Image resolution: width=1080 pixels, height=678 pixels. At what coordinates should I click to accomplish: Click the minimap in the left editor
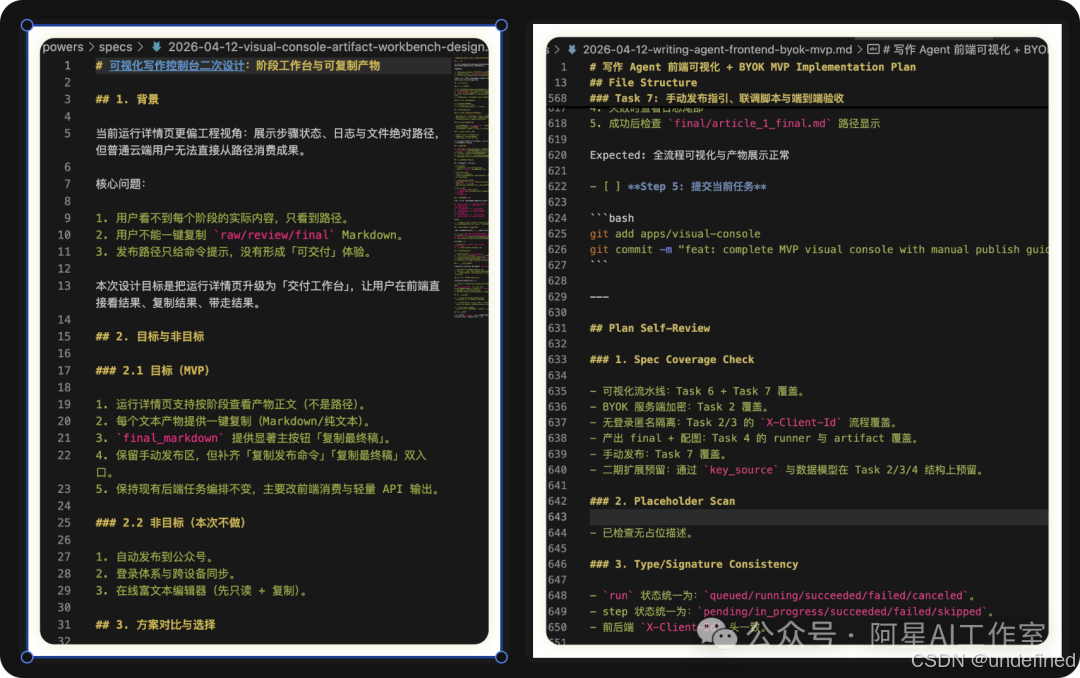(471, 186)
